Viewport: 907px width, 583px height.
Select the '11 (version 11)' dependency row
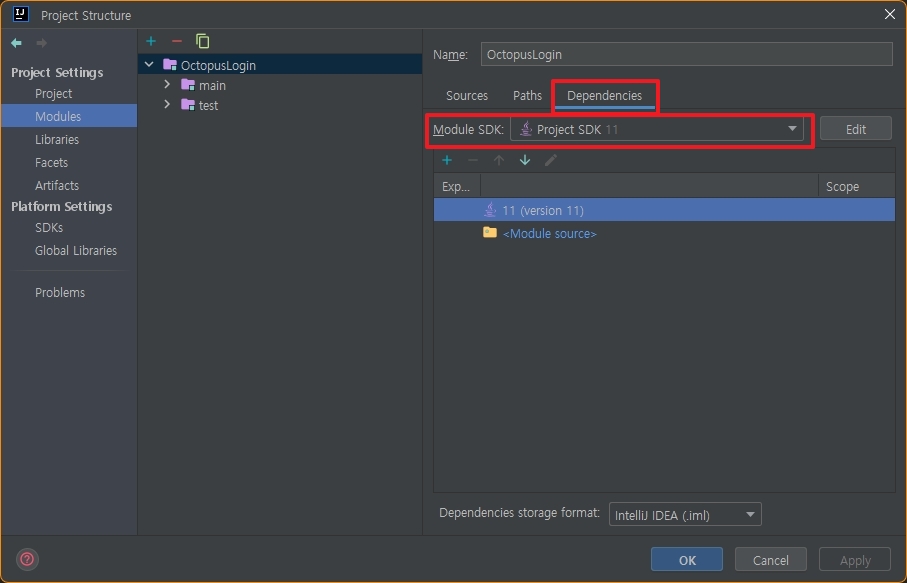coord(664,210)
